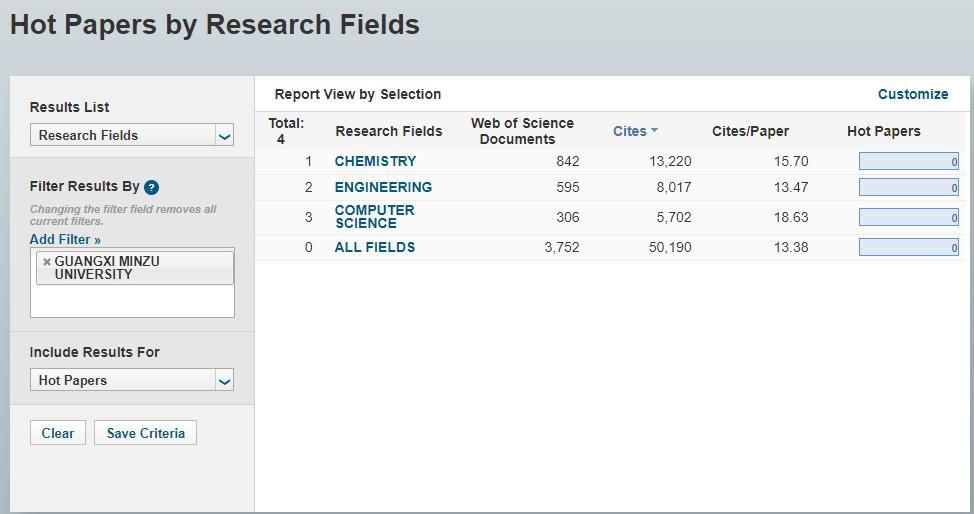This screenshot has width=974, height=514.
Task: Click the All Fields hot papers bar
Action: point(908,247)
